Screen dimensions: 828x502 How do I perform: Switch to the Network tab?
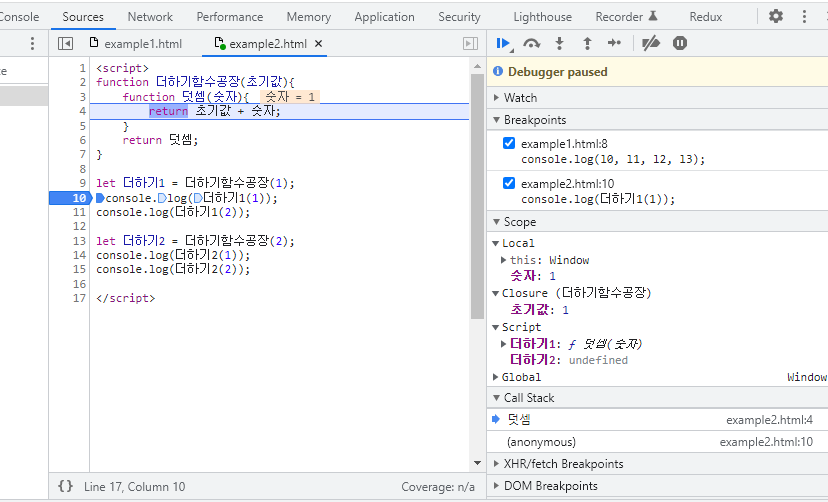click(150, 17)
